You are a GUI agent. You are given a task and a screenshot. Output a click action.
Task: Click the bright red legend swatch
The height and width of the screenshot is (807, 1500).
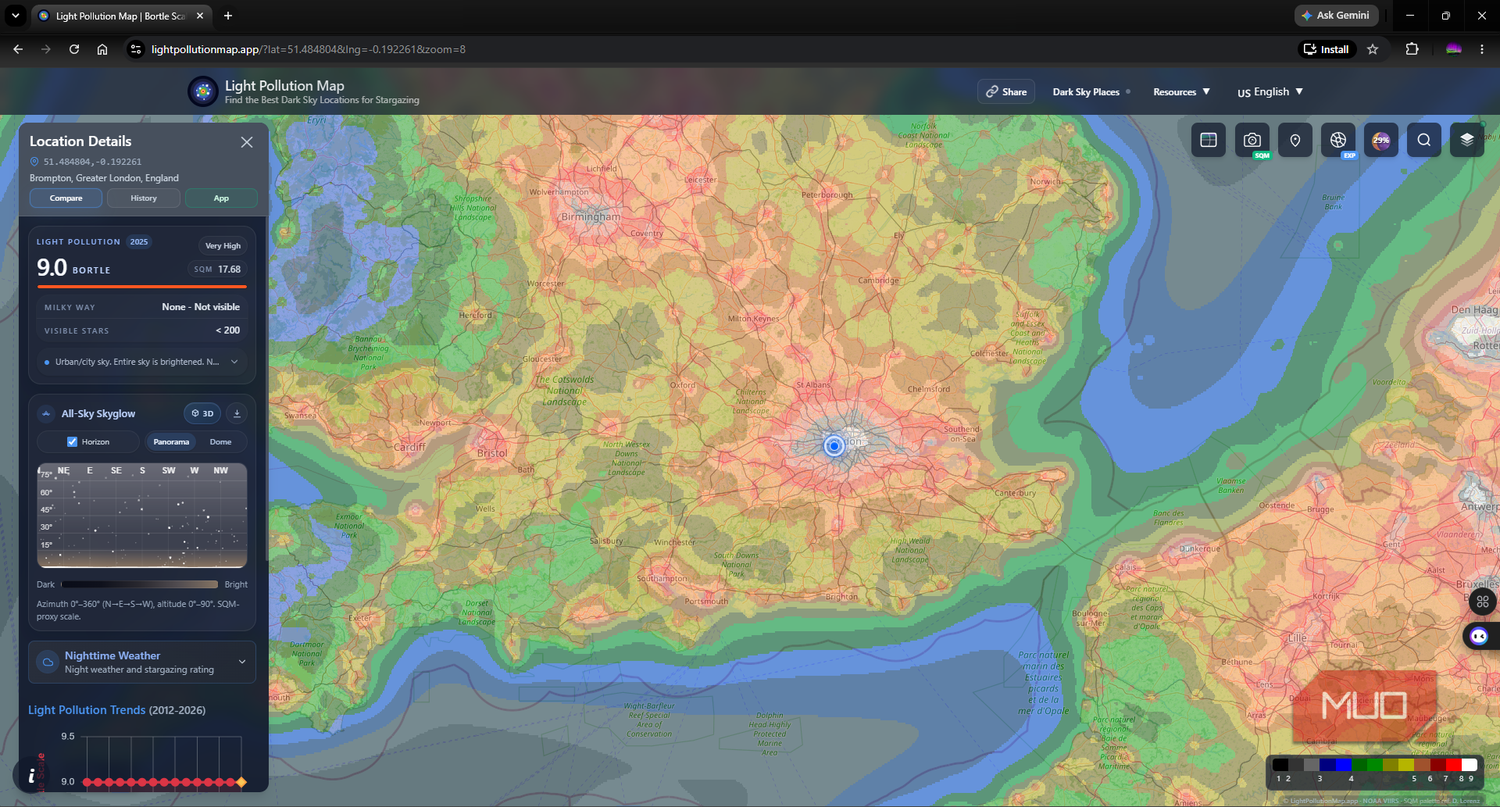click(x=1453, y=765)
